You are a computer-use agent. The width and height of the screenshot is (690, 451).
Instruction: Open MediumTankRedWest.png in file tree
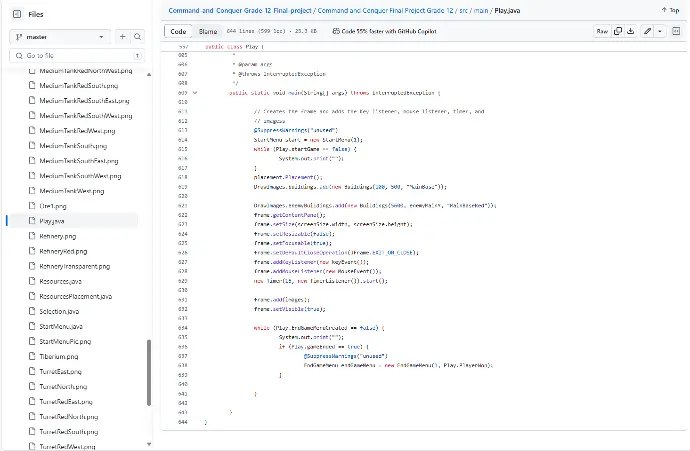coord(77,131)
